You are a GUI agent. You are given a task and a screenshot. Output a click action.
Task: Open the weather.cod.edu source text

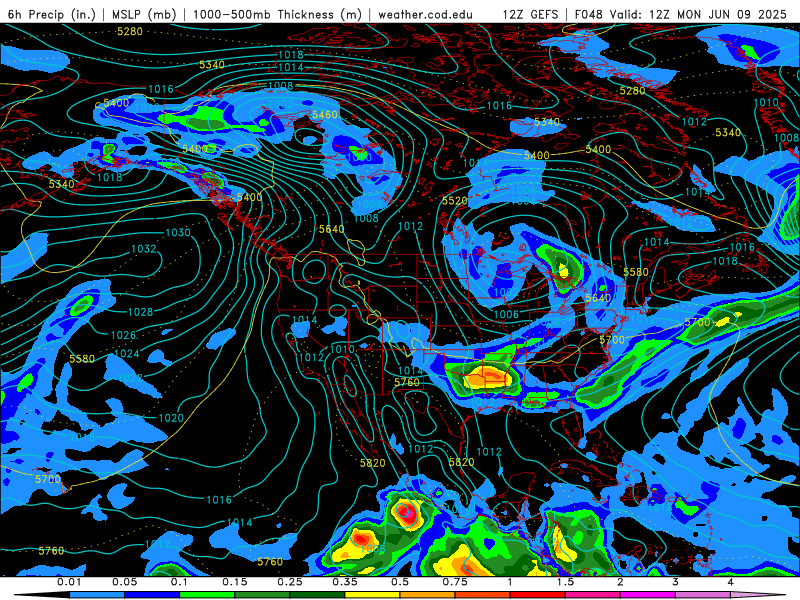coord(425,14)
